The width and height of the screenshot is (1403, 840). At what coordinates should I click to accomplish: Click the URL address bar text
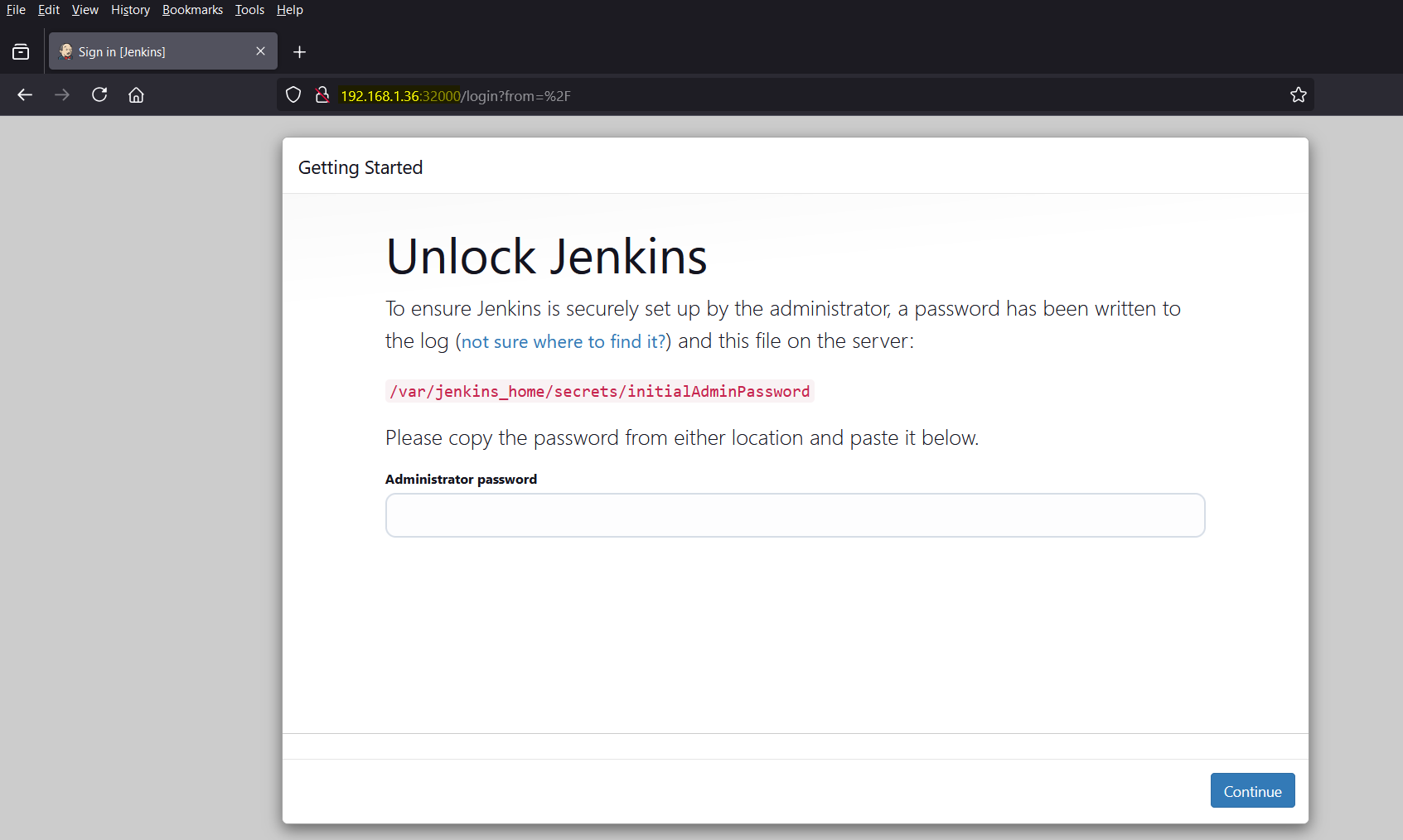[456, 96]
